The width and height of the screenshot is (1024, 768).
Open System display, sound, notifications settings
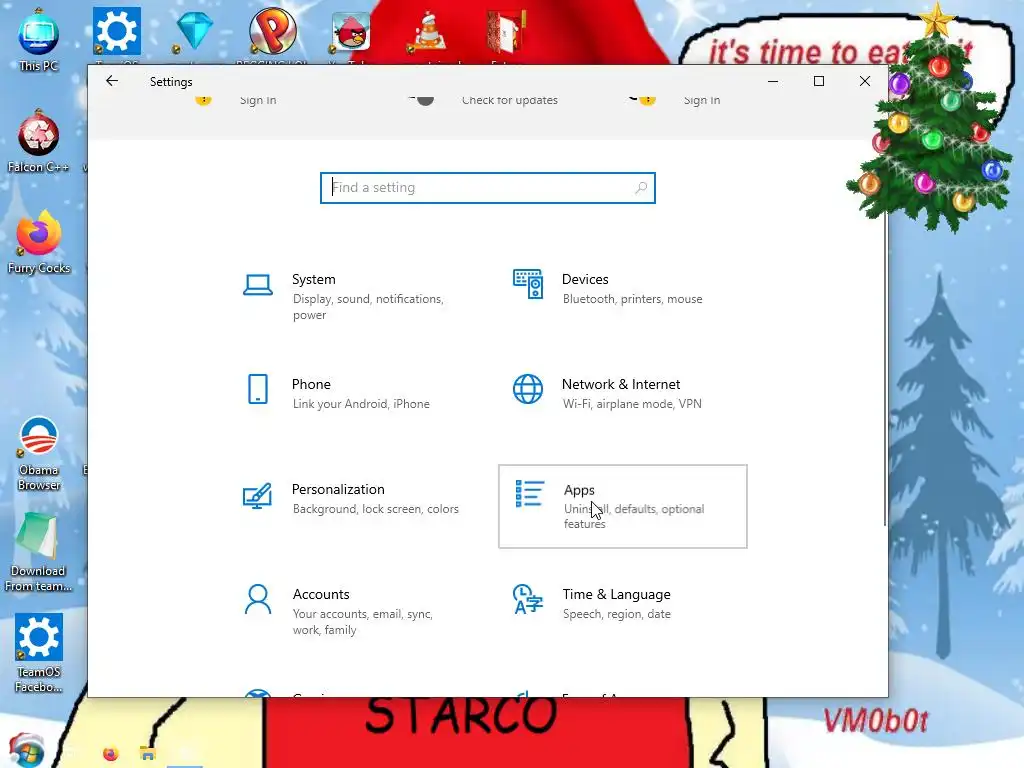coord(353,297)
